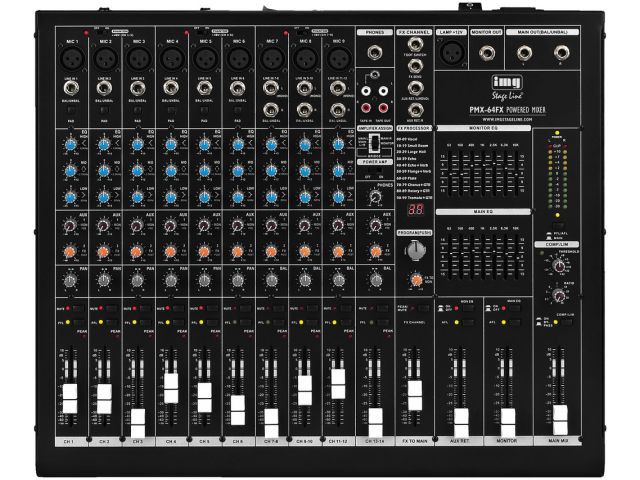Click the MIC 1 blue mid EQ knob
Image resolution: width=640 pixels, height=480 pixels.
point(71,171)
